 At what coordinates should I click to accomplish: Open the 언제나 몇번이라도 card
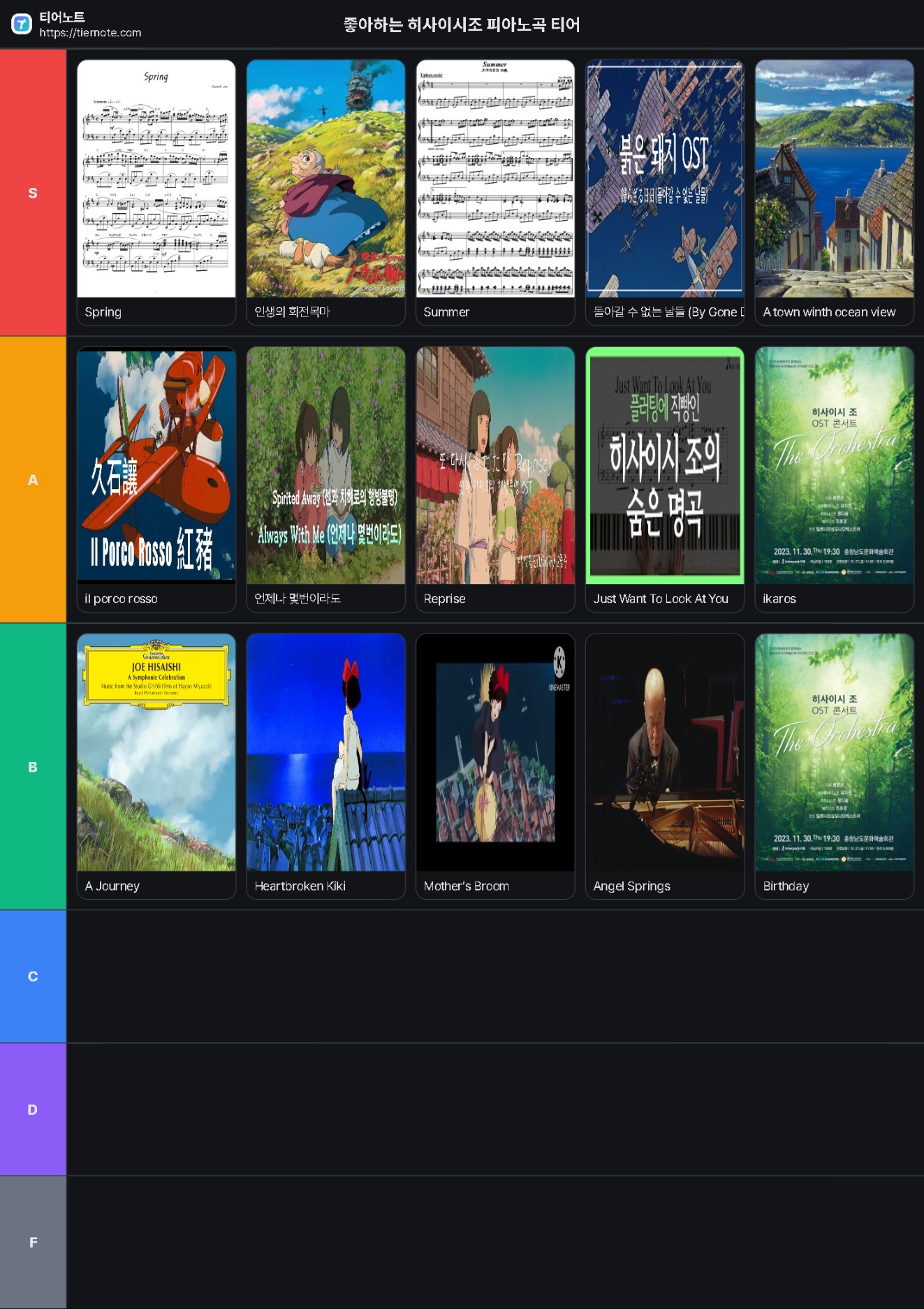point(325,479)
